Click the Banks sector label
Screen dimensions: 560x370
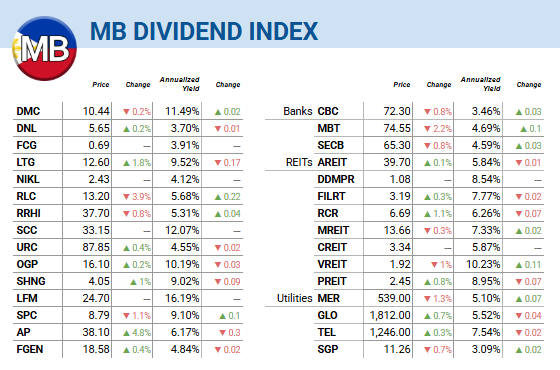[298, 111]
